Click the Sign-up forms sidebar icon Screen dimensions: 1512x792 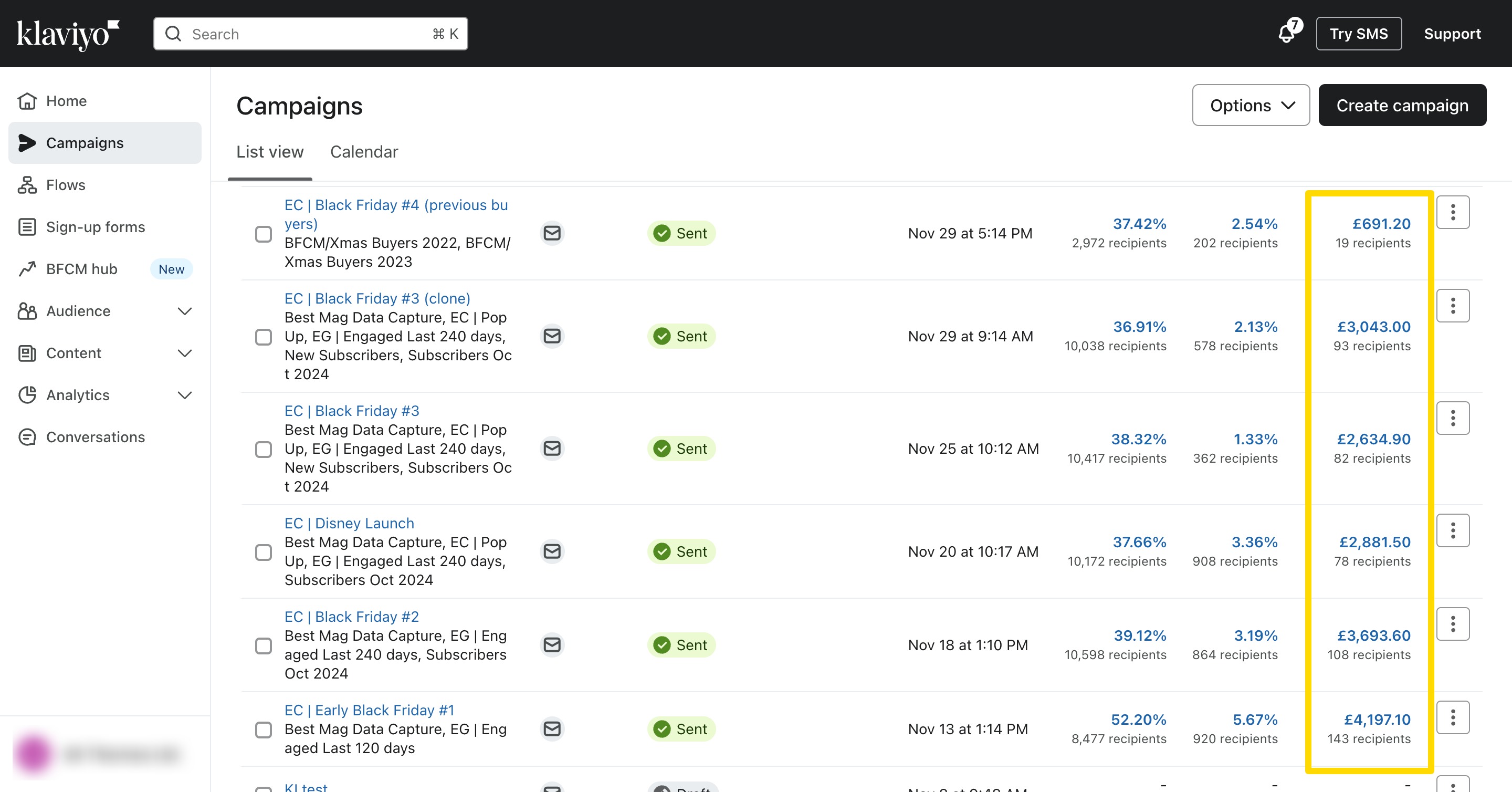point(27,226)
